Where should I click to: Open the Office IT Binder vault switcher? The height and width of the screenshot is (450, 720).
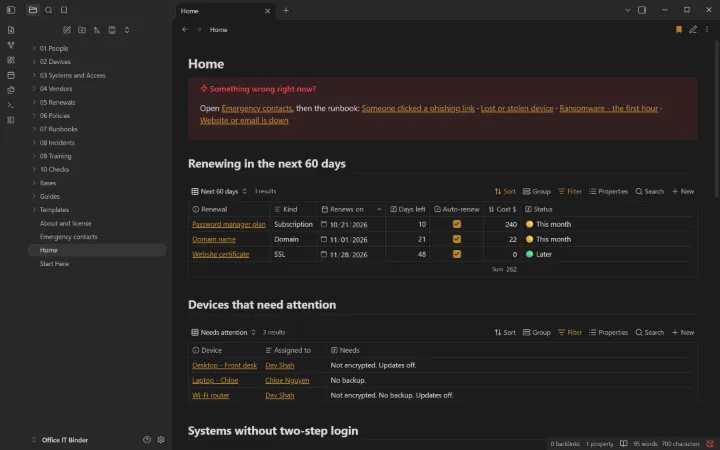pyautogui.click(x=64, y=439)
